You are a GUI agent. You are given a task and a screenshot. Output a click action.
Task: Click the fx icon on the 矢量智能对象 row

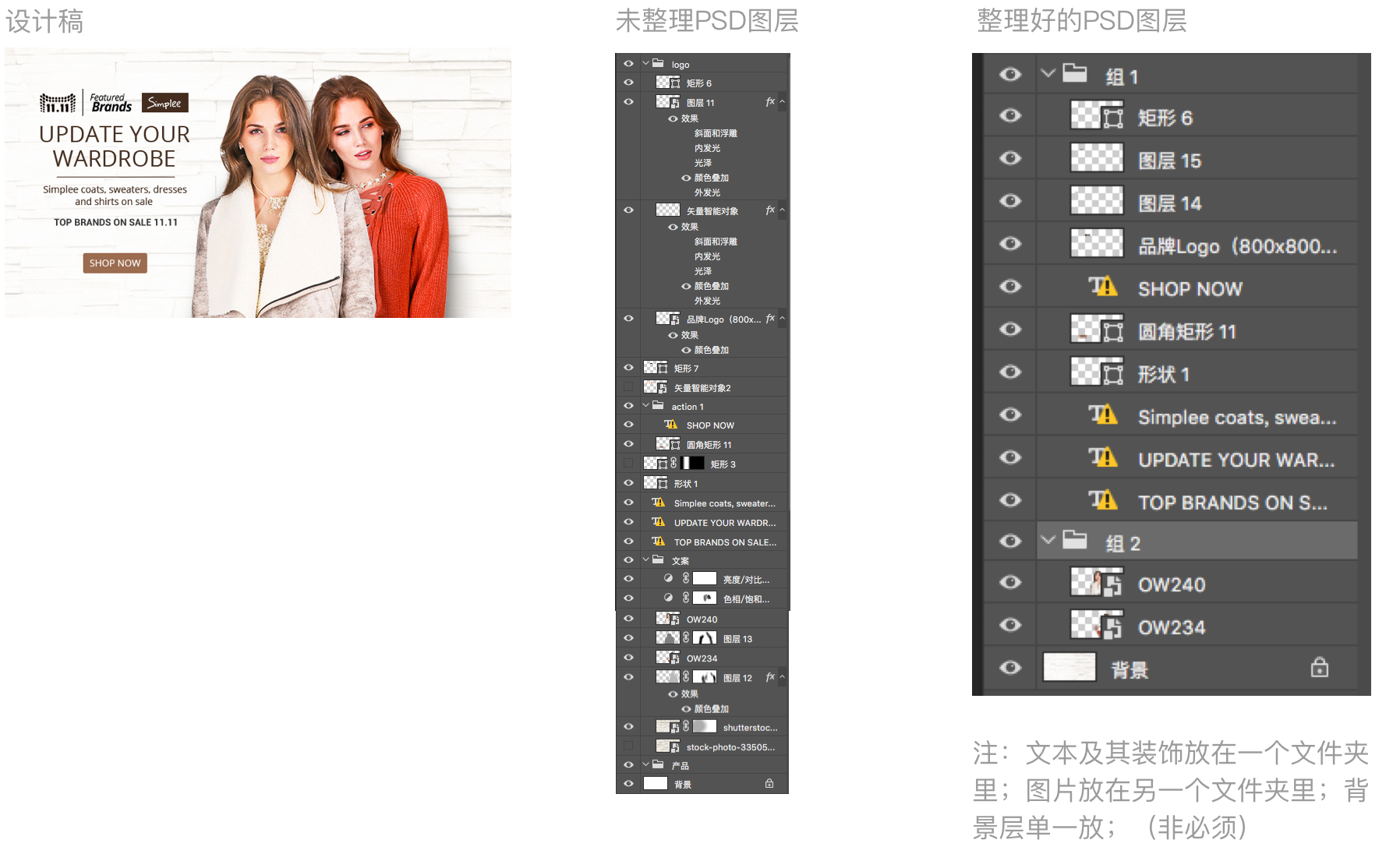point(770,210)
